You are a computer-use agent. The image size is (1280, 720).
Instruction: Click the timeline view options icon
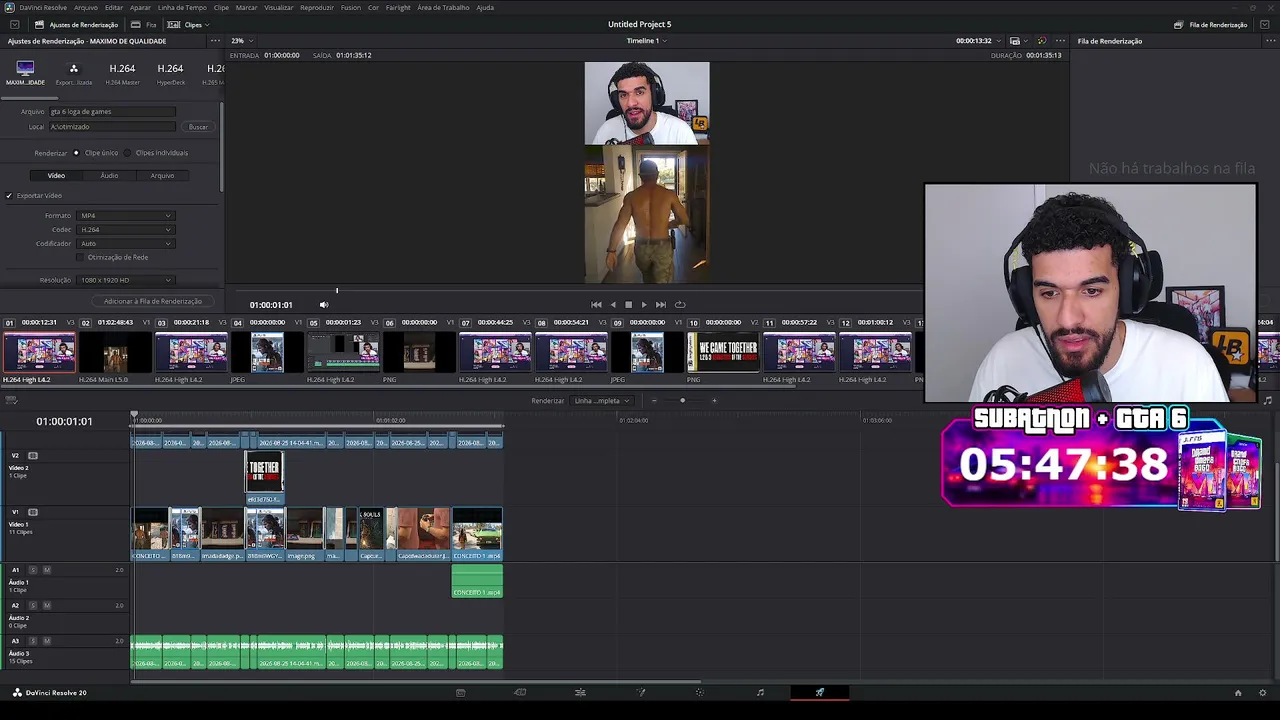point(11,400)
